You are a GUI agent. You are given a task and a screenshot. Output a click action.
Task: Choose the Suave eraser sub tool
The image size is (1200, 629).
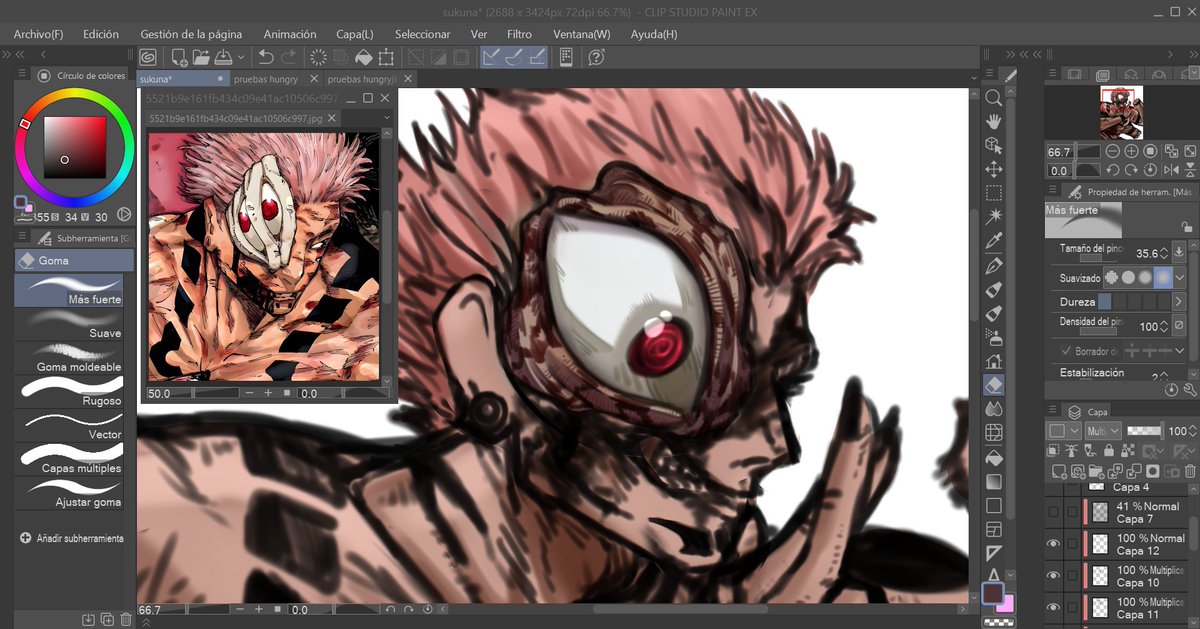pos(70,323)
